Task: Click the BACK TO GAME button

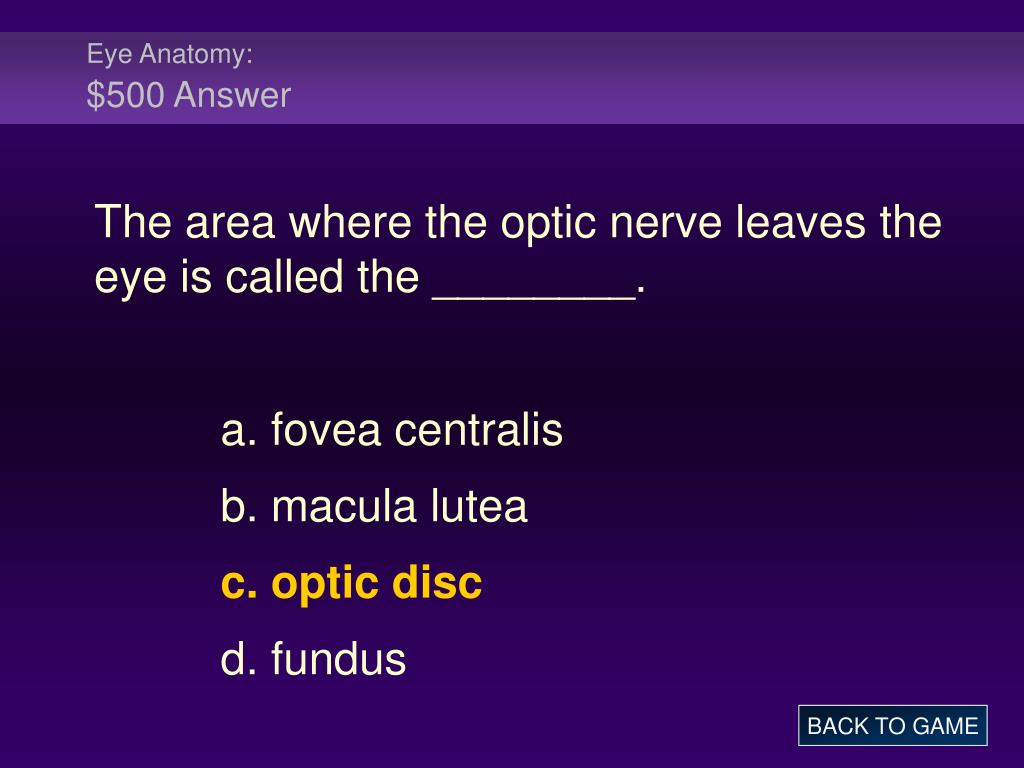Action: click(892, 726)
